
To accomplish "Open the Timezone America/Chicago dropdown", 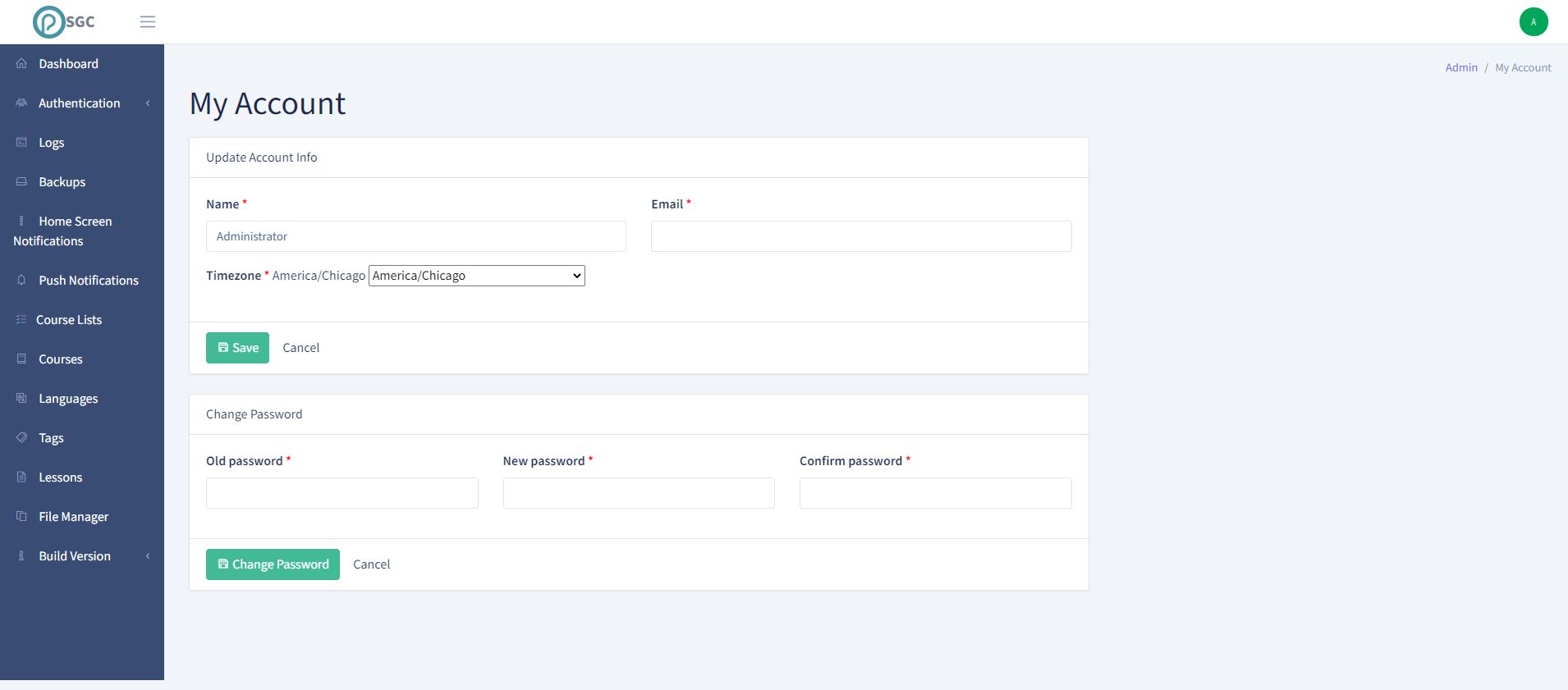I will (477, 276).
